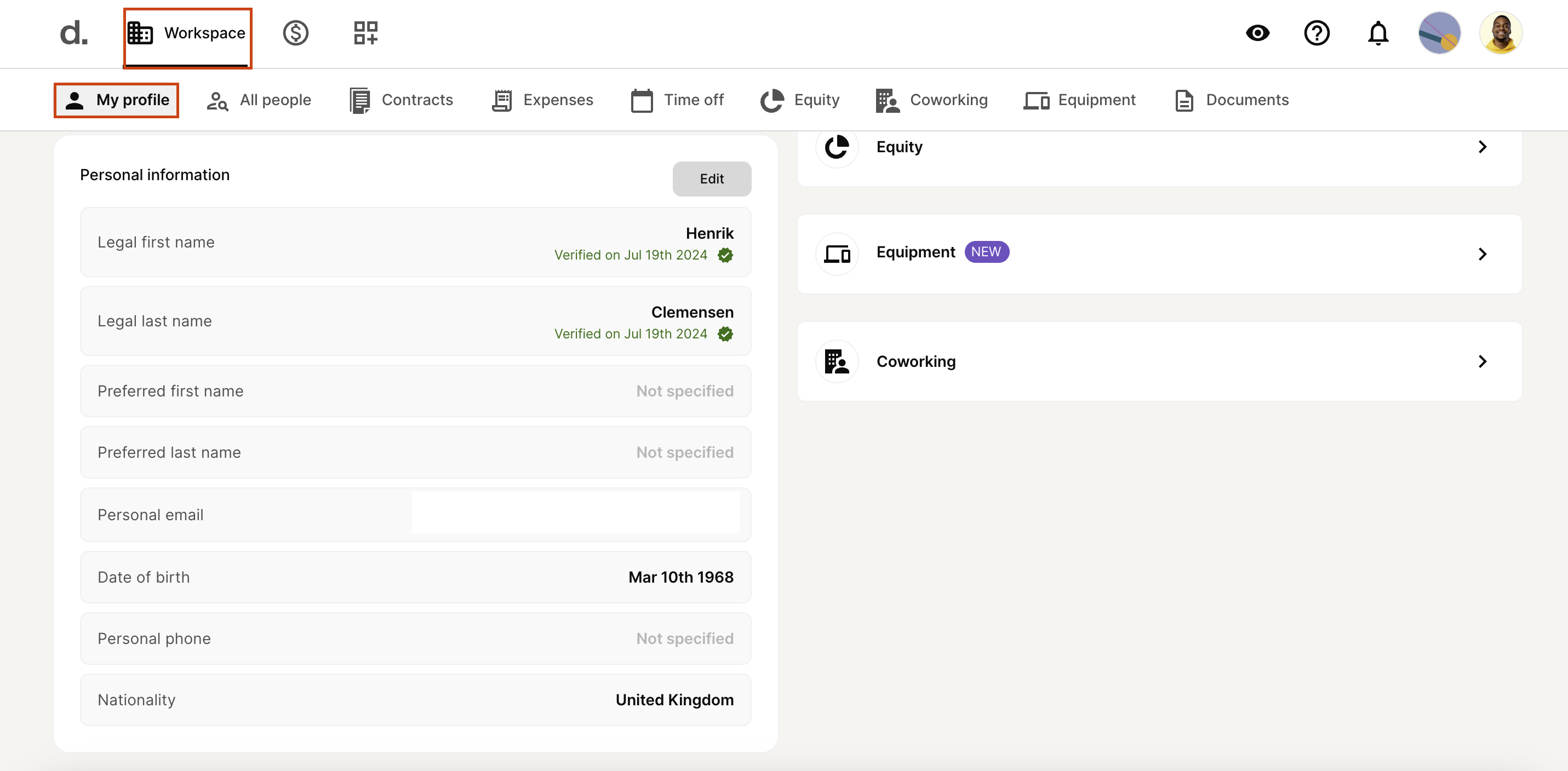Open the payments dollar icon

point(296,33)
